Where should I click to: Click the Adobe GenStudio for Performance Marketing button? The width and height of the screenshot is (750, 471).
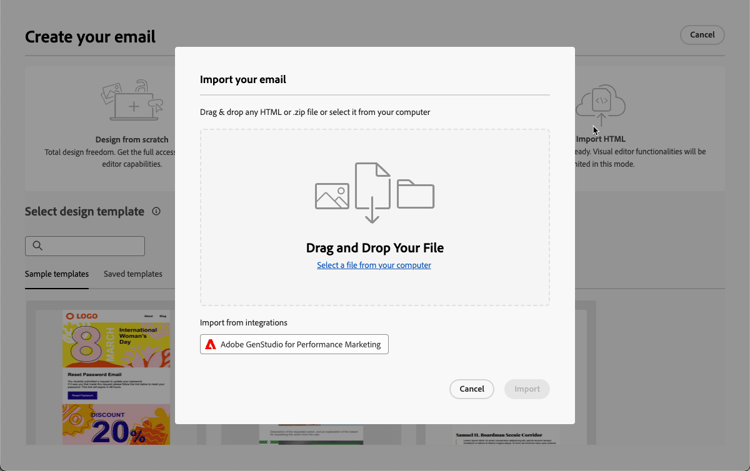294,344
